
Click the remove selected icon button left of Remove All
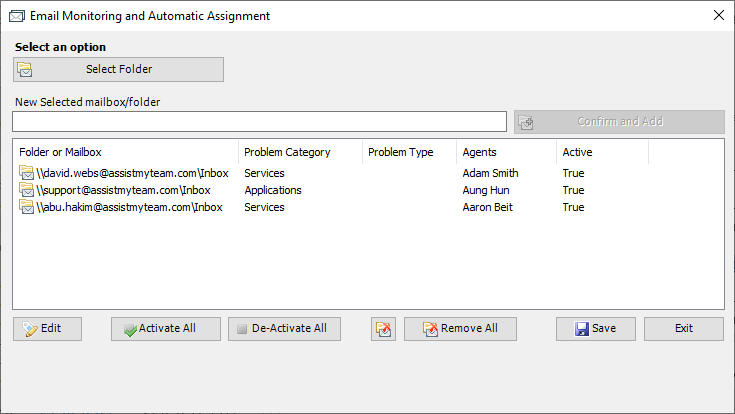click(x=383, y=329)
